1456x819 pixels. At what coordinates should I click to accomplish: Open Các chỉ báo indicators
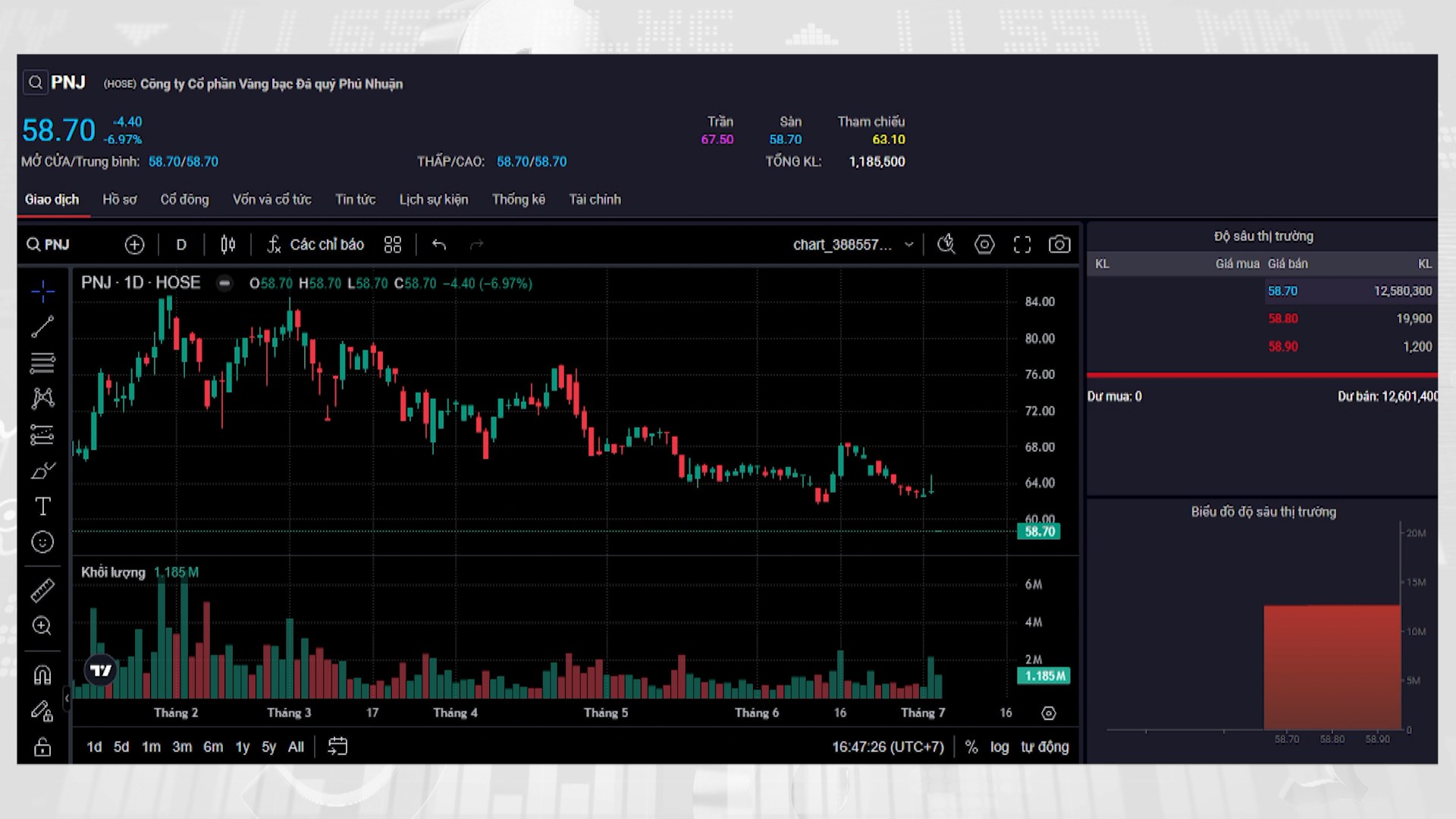315,244
